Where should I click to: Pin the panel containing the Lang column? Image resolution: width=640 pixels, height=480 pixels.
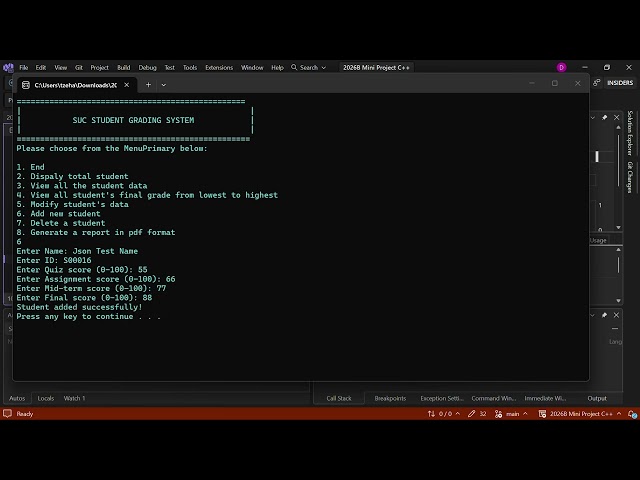point(604,315)
